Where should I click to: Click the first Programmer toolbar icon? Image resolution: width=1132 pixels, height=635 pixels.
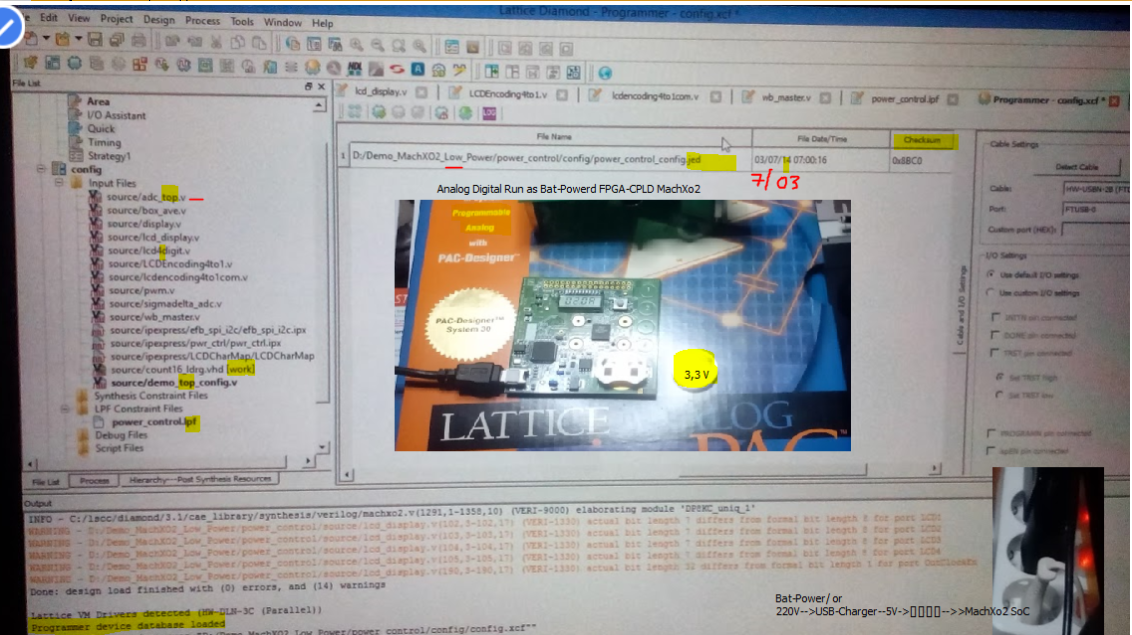point(354,111)
